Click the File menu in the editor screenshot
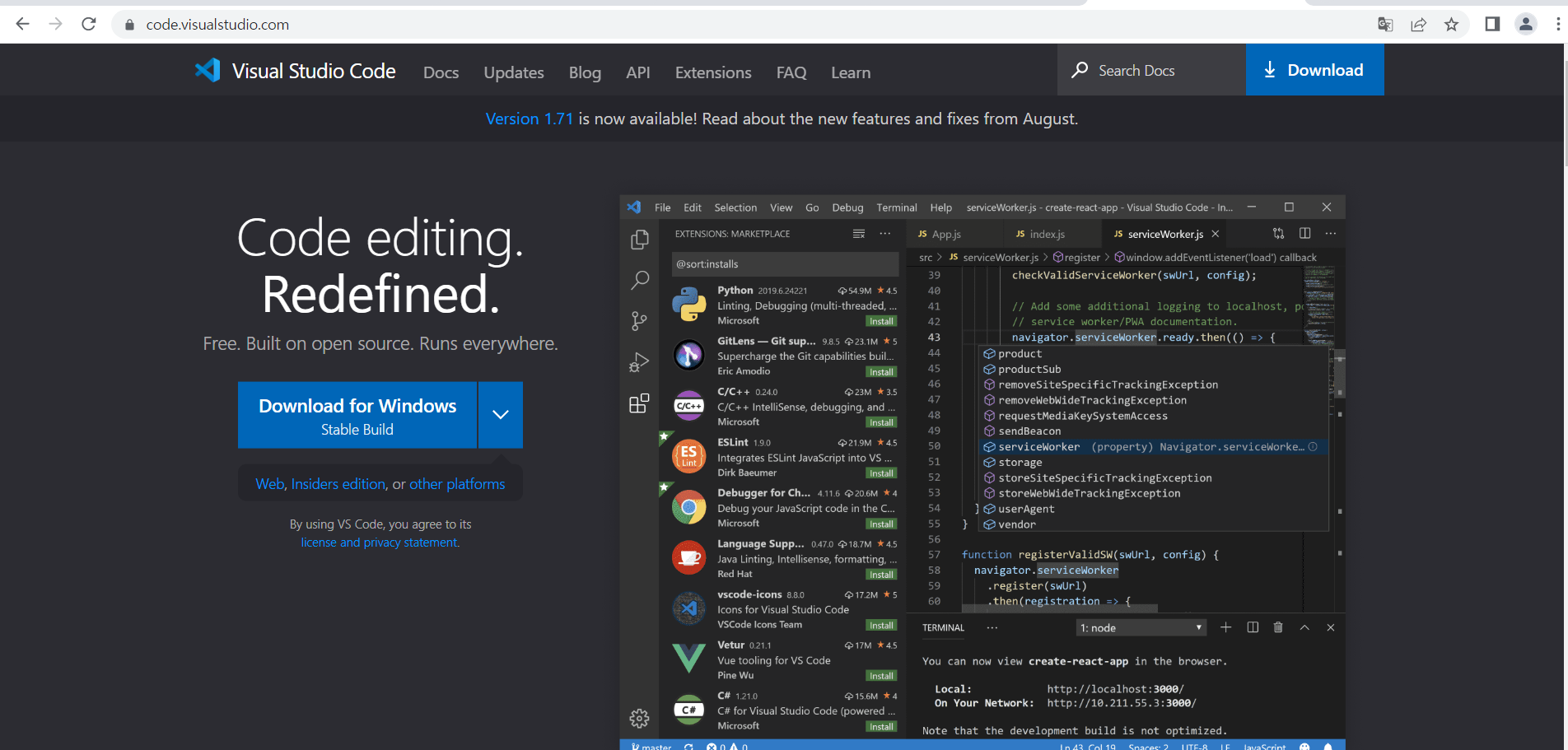The image size is (1568, 750). click(662, 207)
